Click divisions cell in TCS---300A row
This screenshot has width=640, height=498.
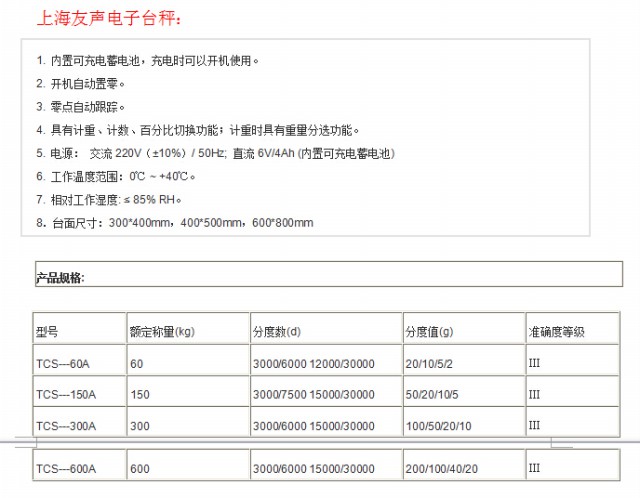point(313,426)
